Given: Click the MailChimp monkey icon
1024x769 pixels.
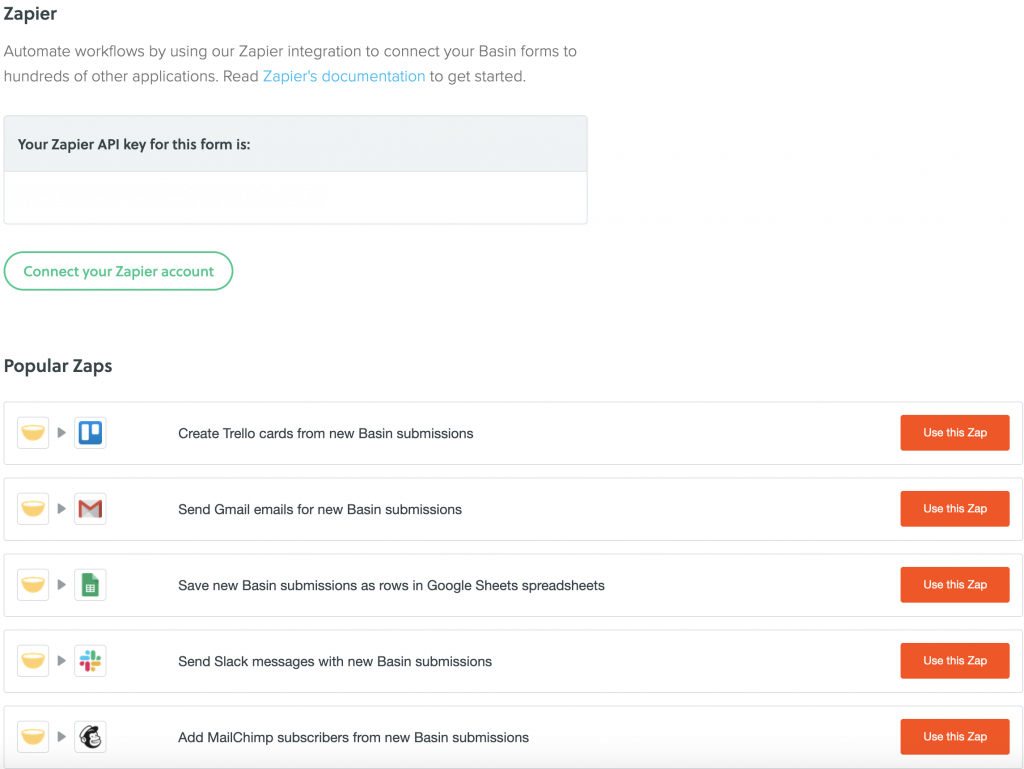Looking at the screenshot, I should (90, 737).
